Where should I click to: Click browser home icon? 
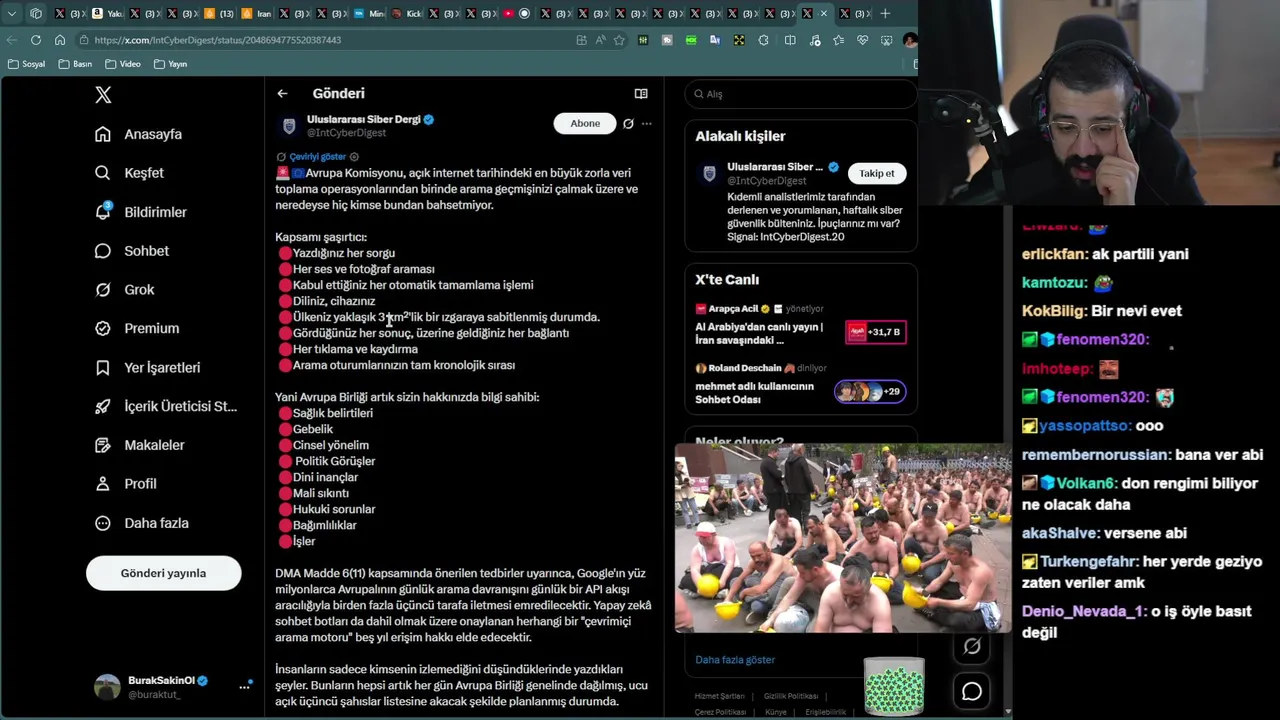tap(60, 40)
